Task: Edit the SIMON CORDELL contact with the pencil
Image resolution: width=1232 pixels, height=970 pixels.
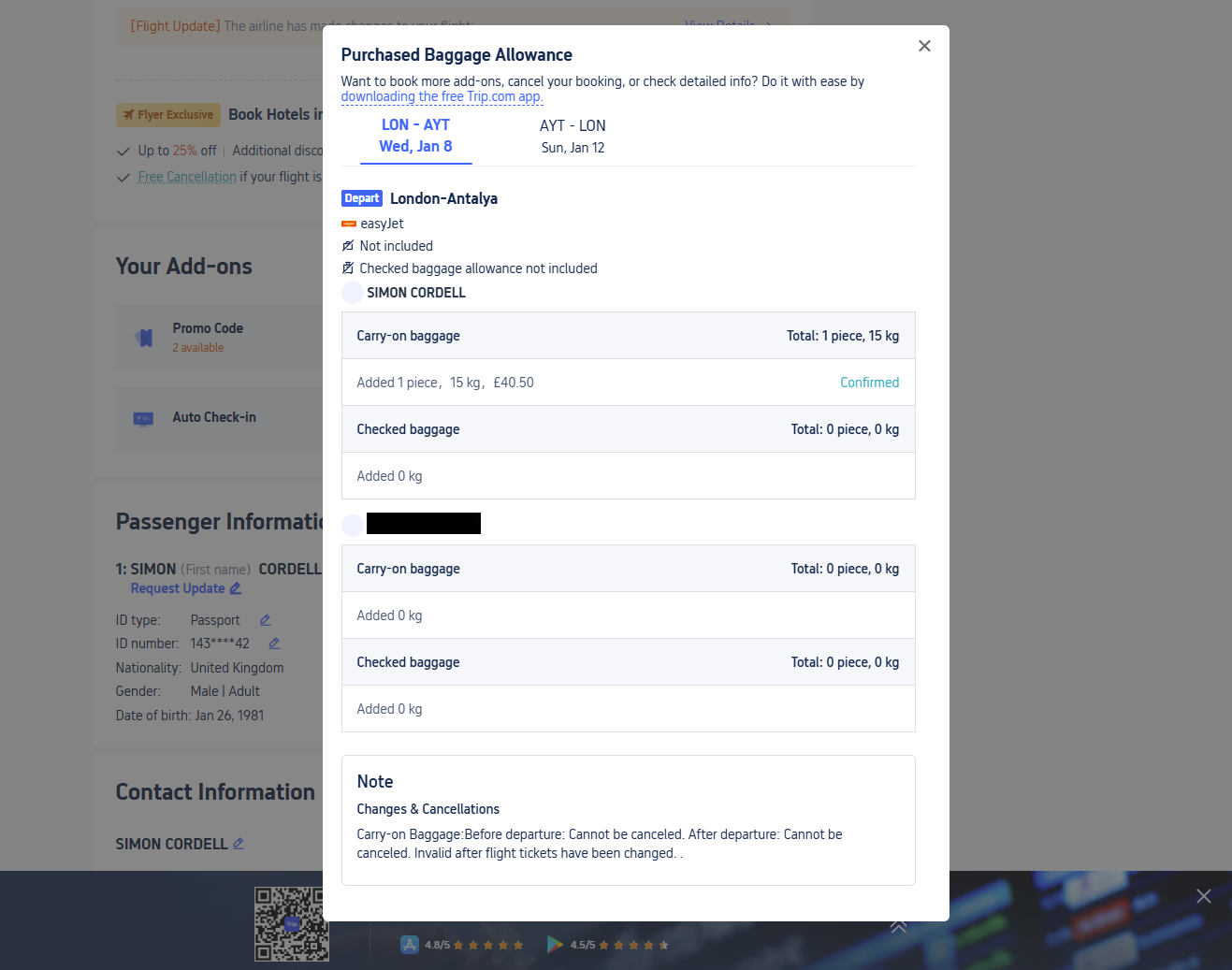Action: click(239, 844)
